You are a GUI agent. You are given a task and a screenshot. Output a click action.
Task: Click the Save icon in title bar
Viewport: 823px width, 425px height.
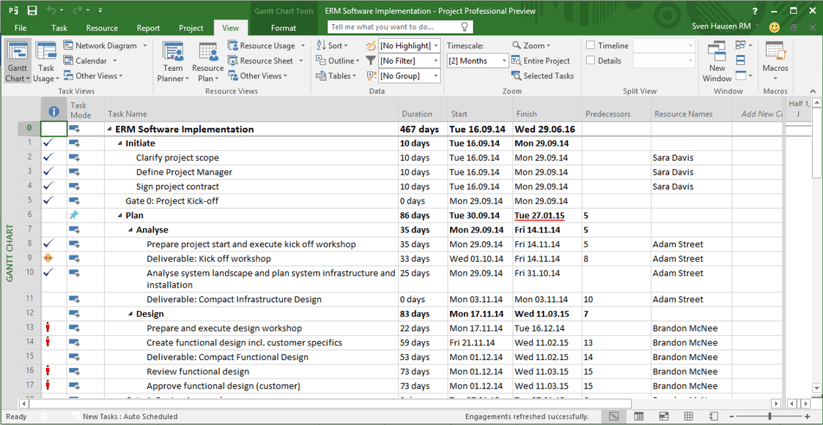pos(32,11)
